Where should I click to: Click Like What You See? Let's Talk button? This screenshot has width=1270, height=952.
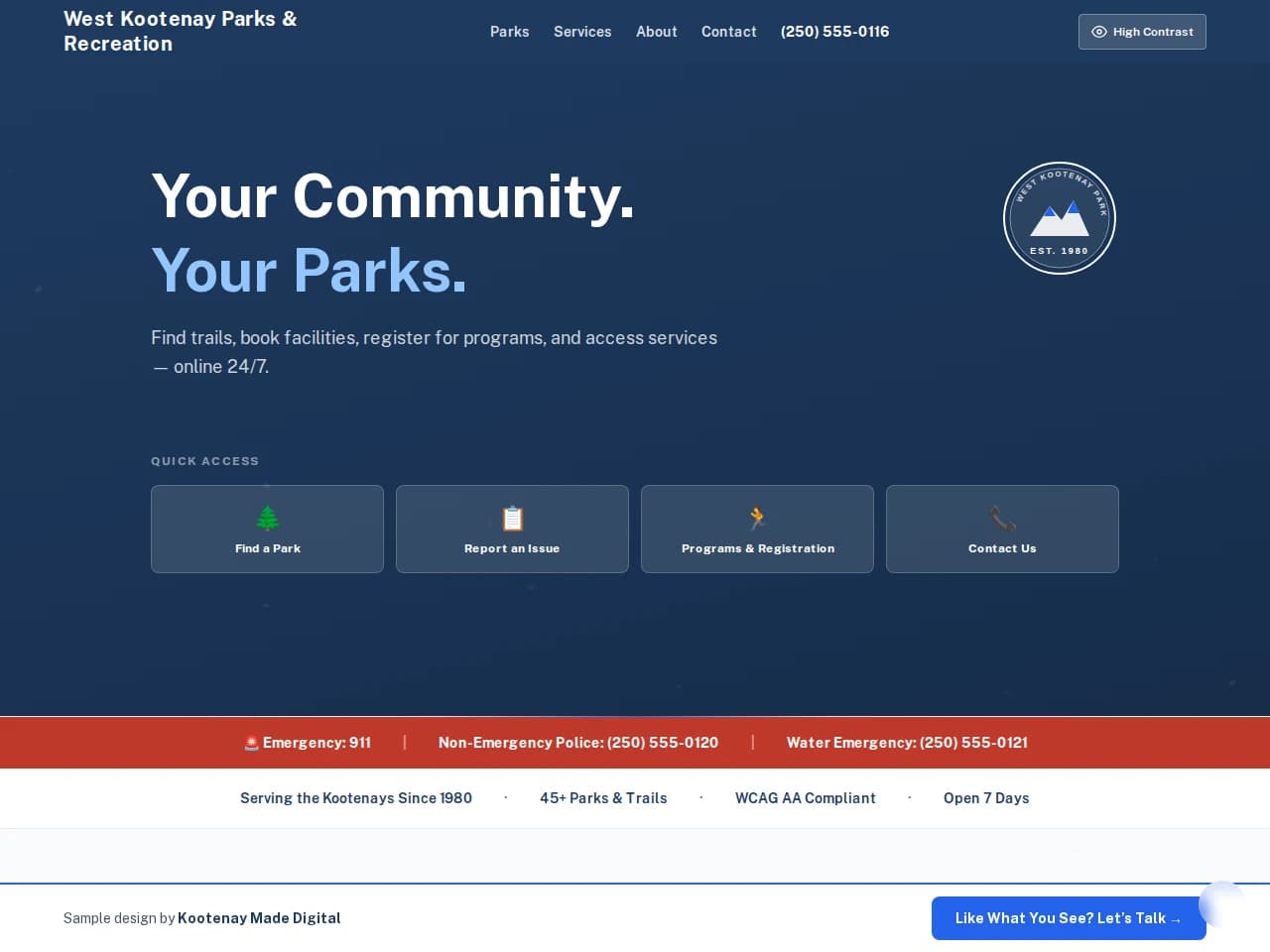pos(1069,918)
